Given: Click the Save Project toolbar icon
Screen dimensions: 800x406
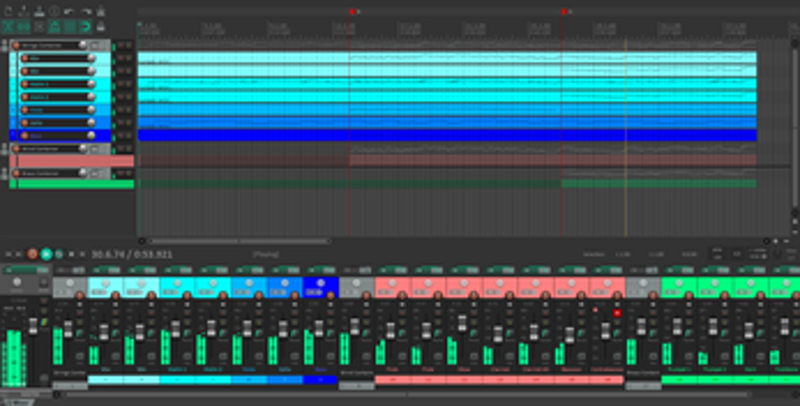Looking at the screenshot, I should 38,10.
